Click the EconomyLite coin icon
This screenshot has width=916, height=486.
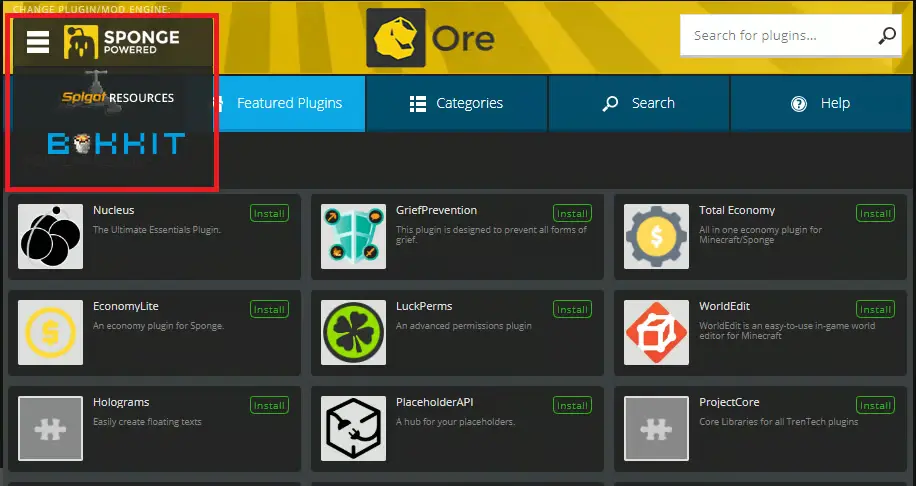pos(51,333)
